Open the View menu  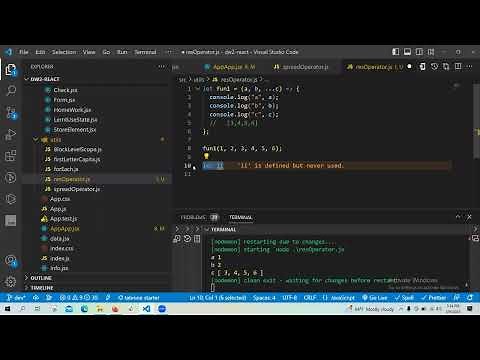point(89,52)
